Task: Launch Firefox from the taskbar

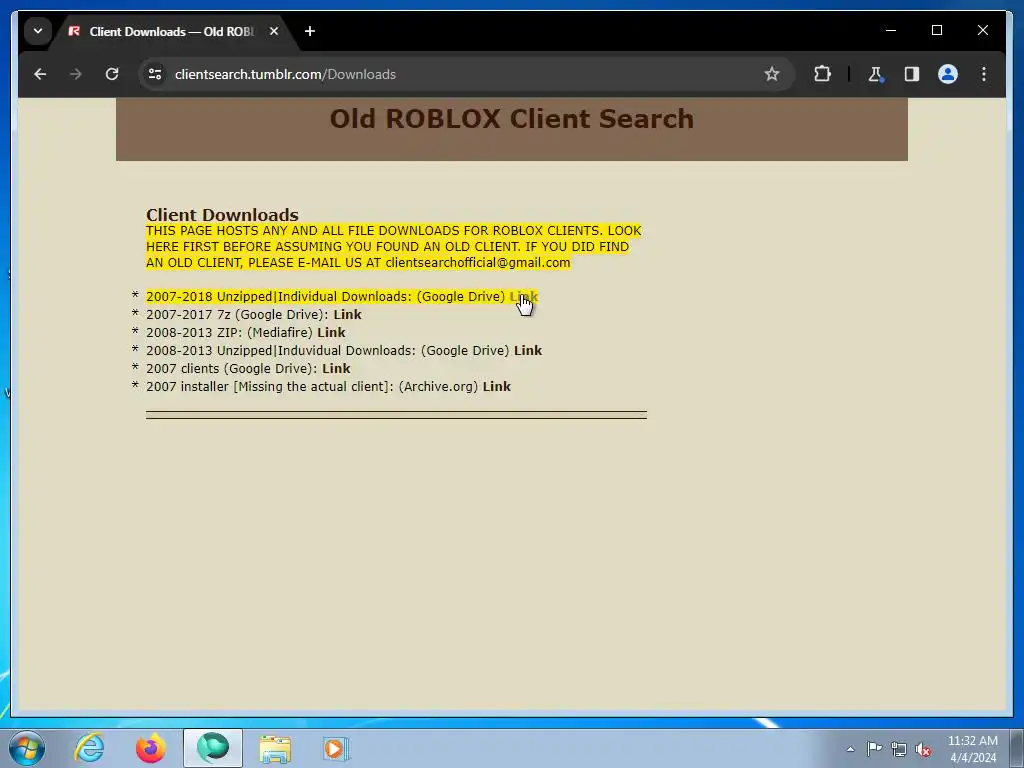Action: pos(151,748)
